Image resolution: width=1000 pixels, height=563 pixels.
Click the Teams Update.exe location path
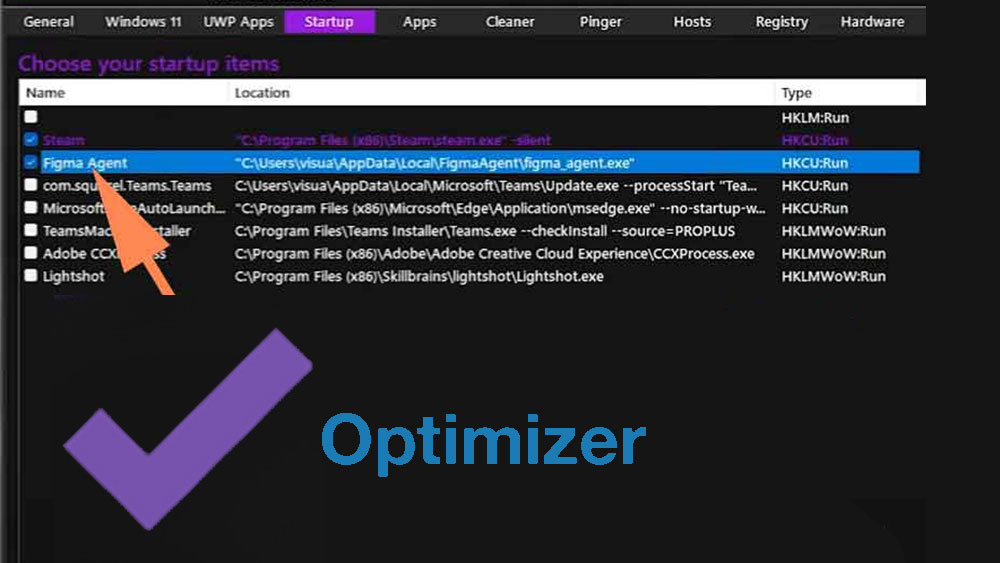[x=496, y=186]
